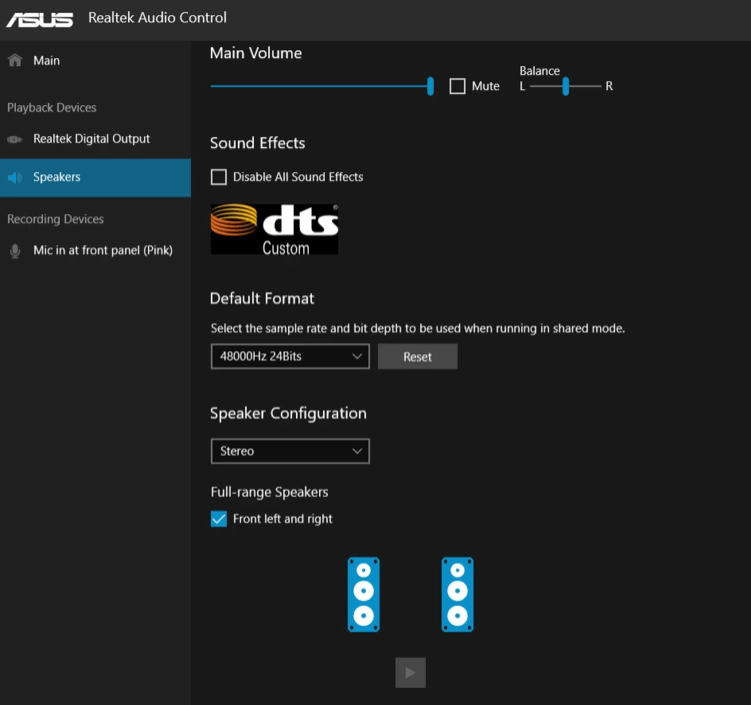
Task: Expand the Stereo speaker configuration dropdown
Action: [290, 451]
